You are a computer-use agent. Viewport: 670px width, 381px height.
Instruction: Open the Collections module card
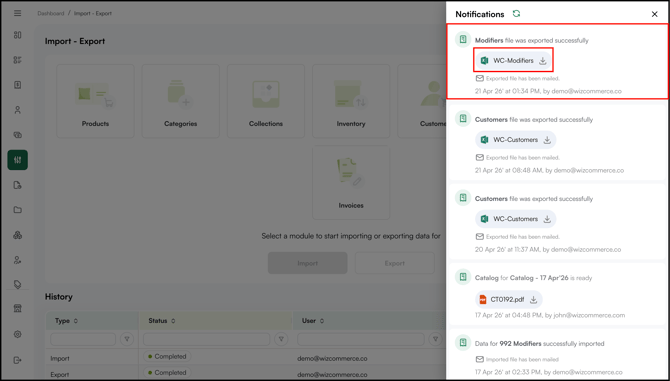266,101
